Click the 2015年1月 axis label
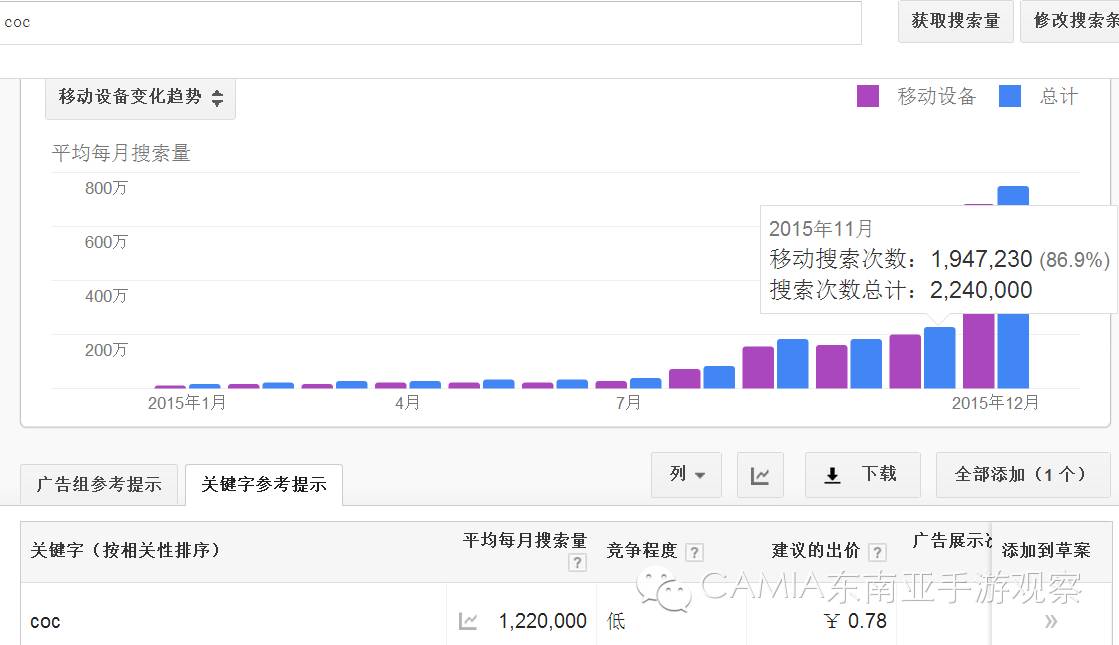Viewport: 1119px width, 645px height. coord(187,403)
